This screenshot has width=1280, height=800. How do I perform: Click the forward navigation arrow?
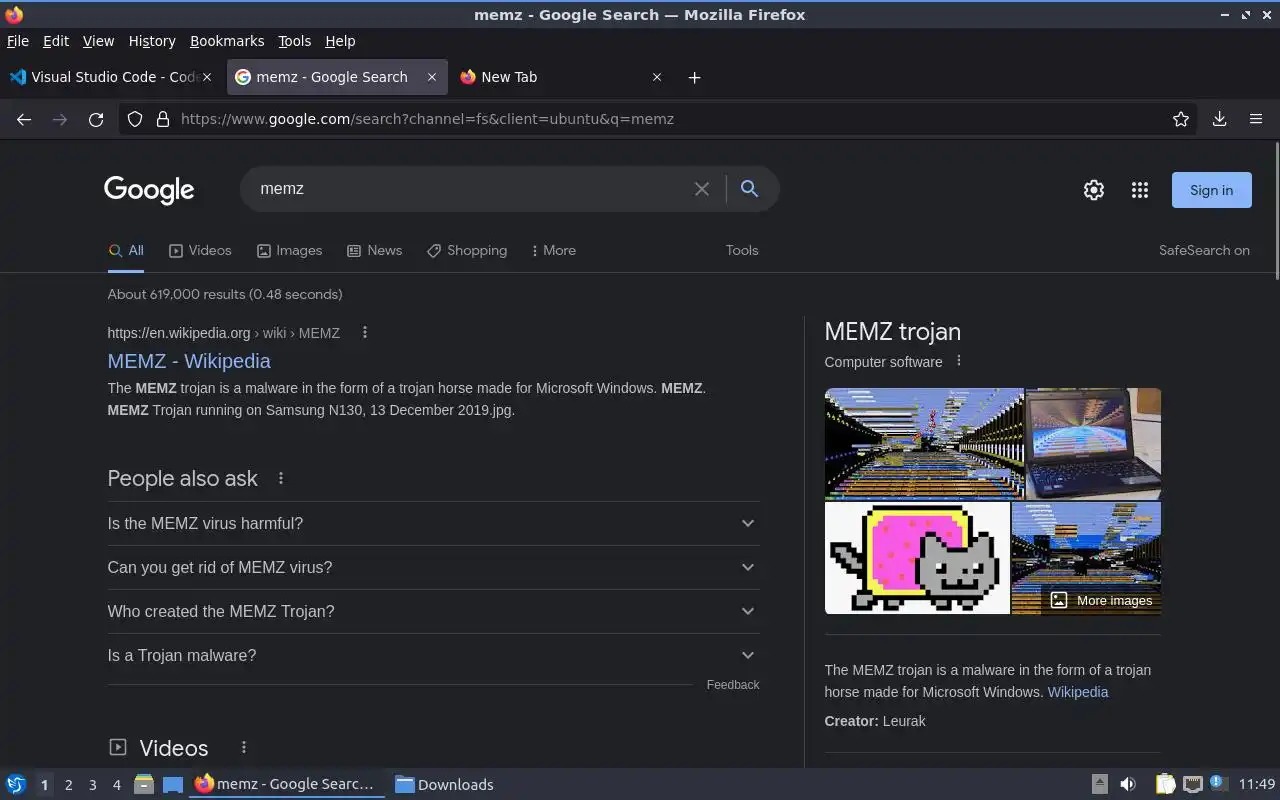point(60,119)
